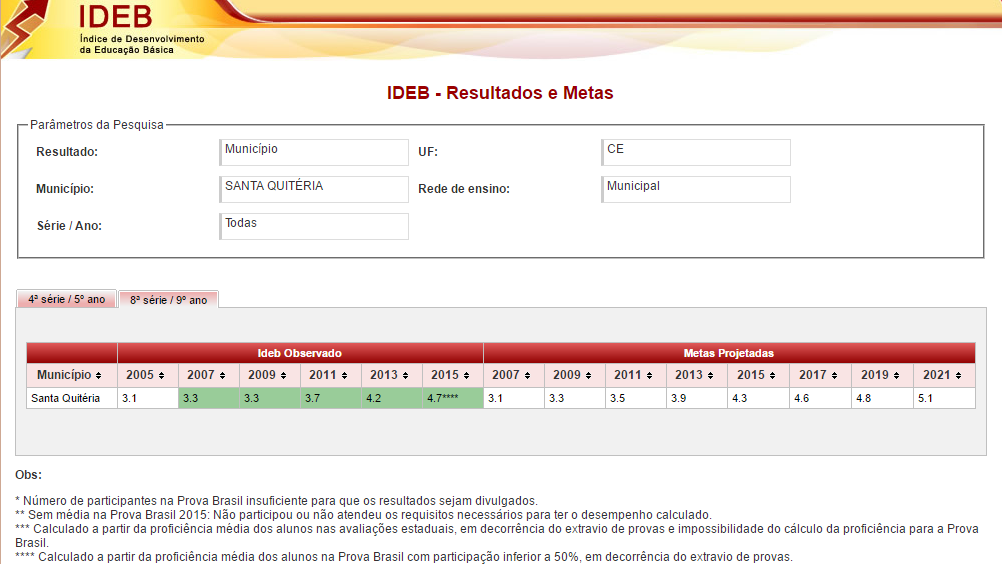The height and width of the screenshot is (564, 1002).
Task: Click the Resultado: label
Action: (67, 152)
